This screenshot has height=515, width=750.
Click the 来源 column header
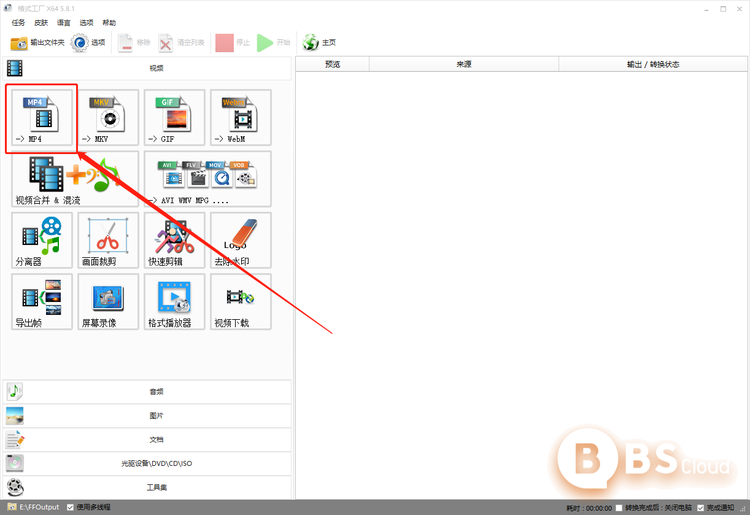(x=464, y=64)
